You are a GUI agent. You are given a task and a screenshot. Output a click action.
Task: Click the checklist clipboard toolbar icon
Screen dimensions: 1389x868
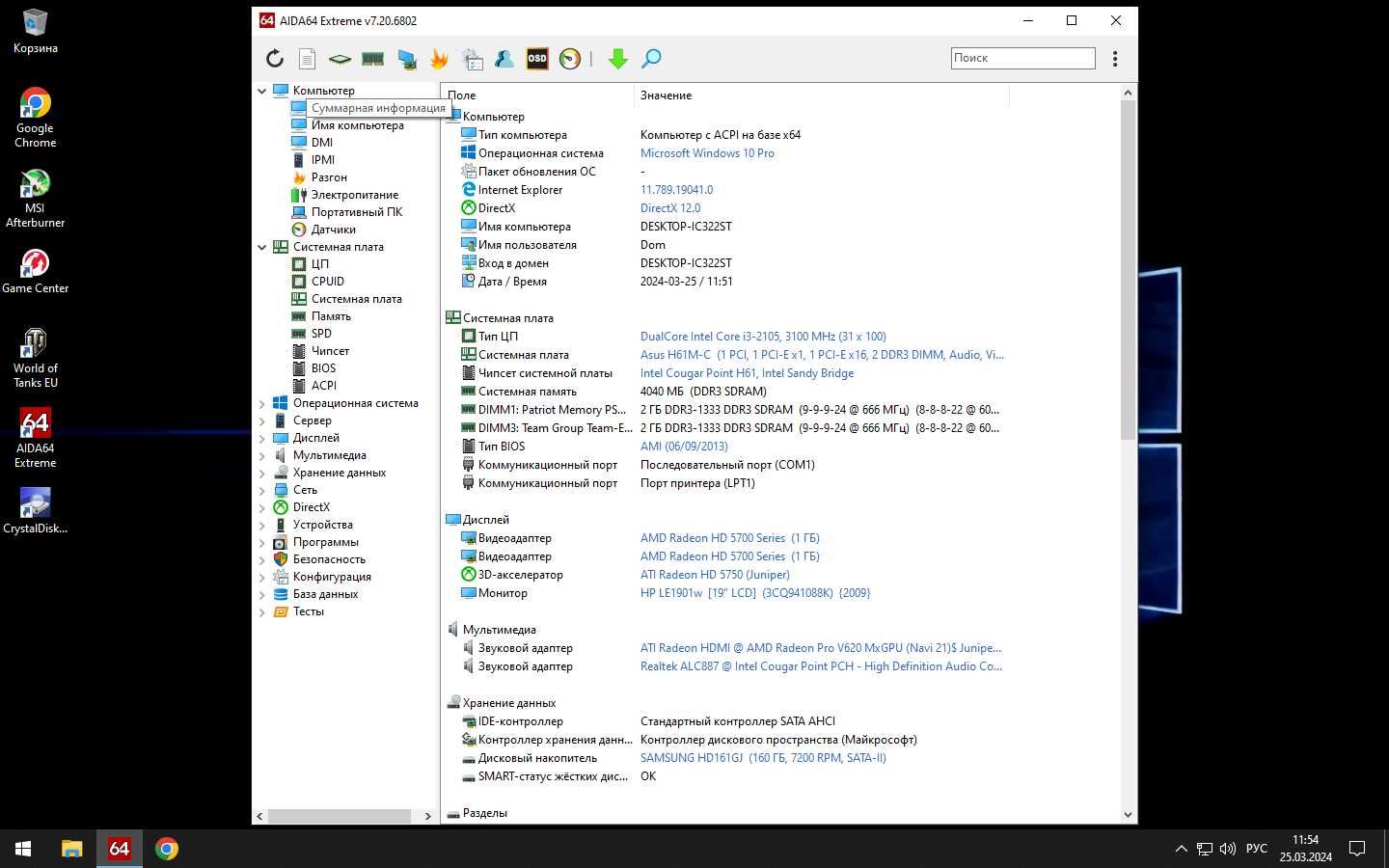pyautogui.click(x=473, y=59)
